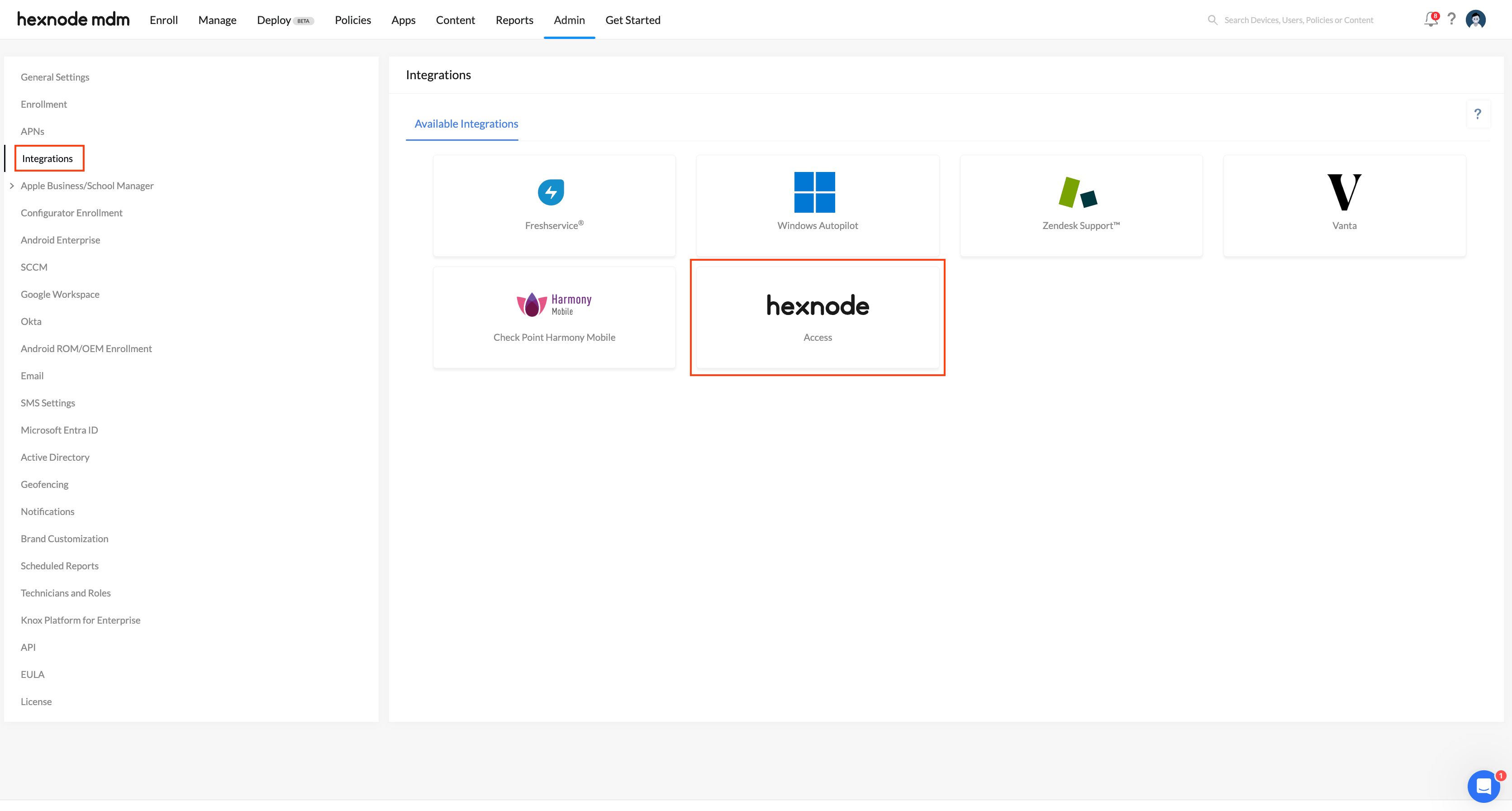Viewport: 1512px width, 811px height.
Task: Open Android ROM/OEM Enrollment
Action: [86, 348]
